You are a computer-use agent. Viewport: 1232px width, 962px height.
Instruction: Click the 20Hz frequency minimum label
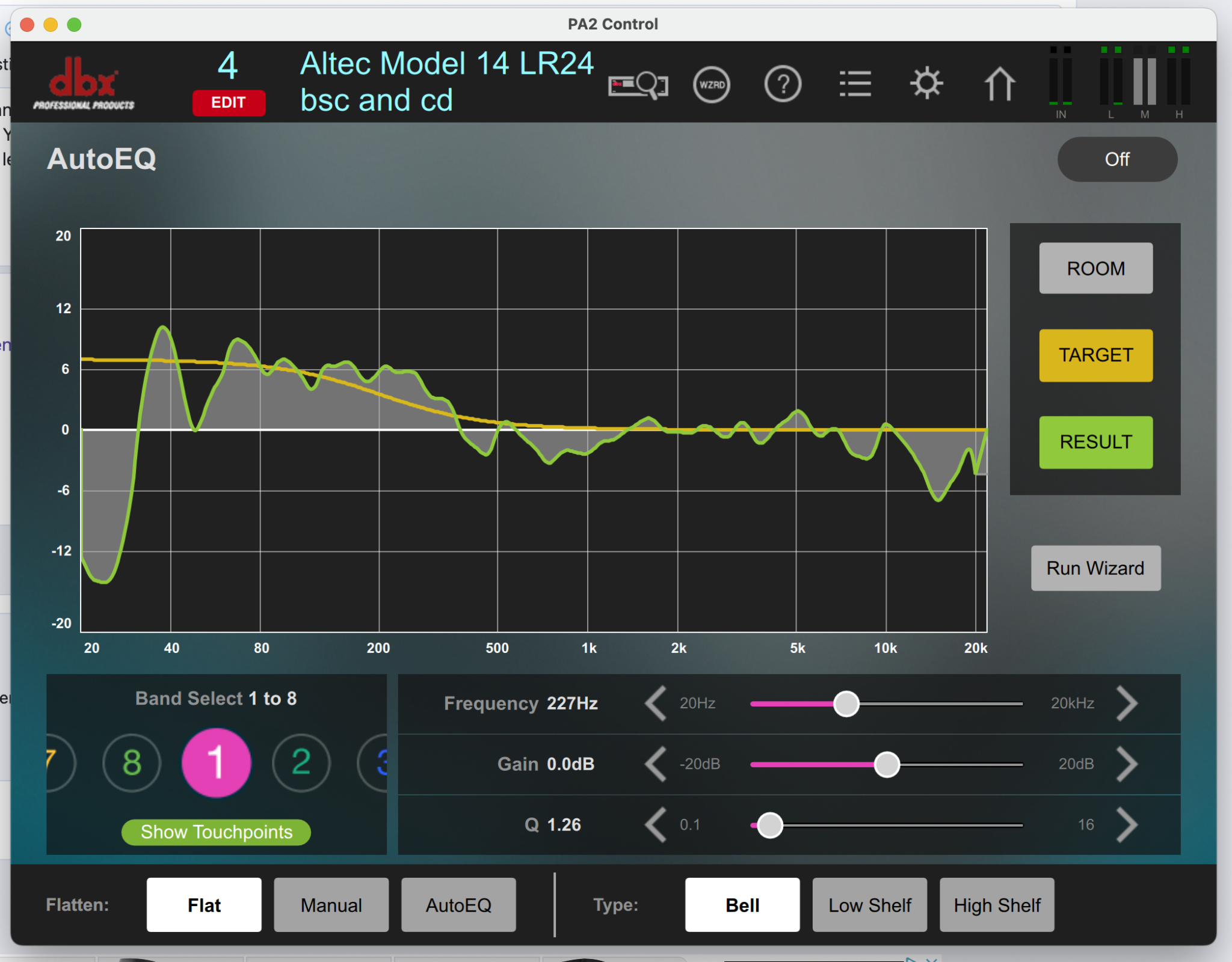pyautogui.click(x=697, y=703)
